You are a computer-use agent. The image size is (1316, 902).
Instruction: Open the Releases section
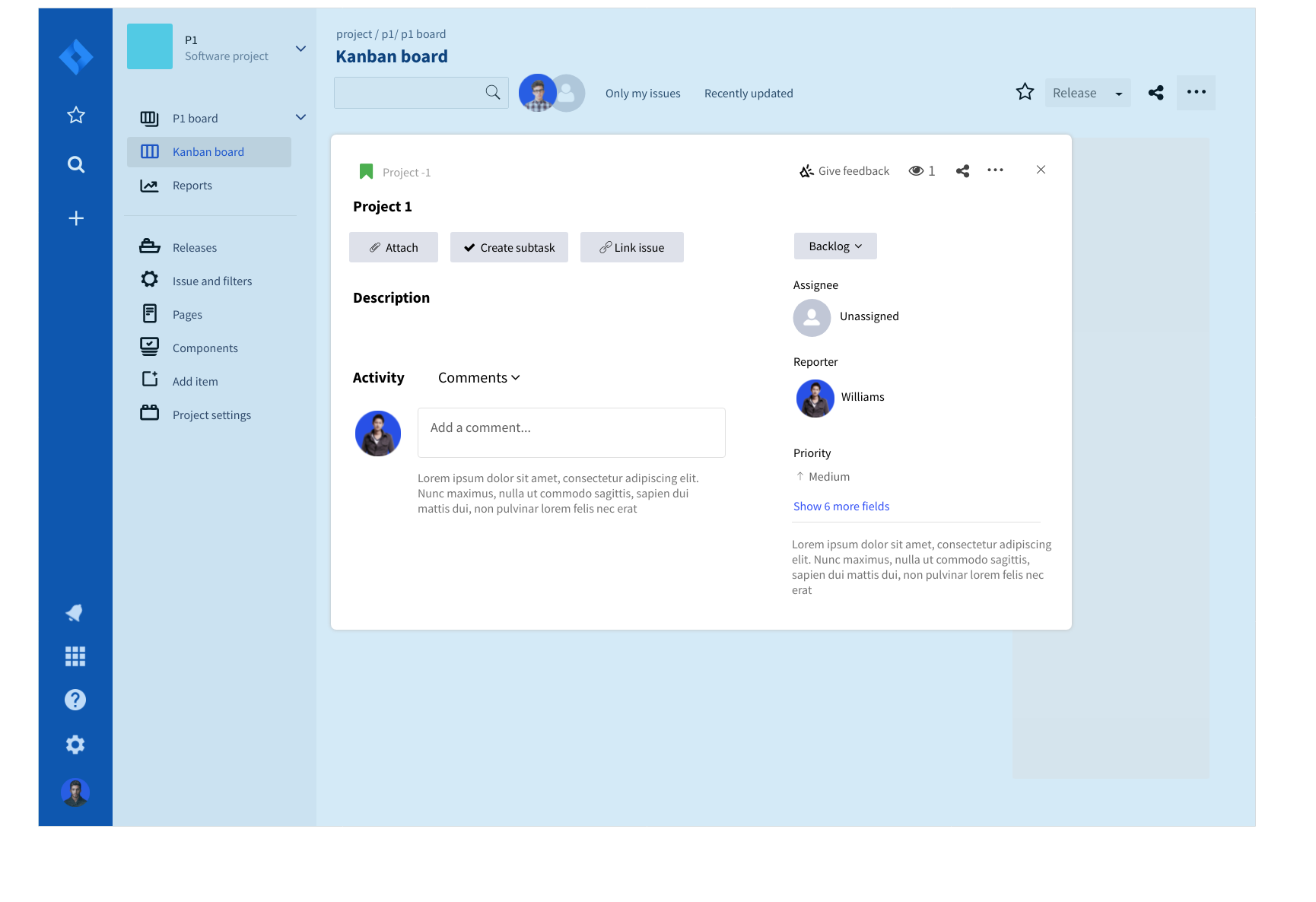[195, 246]
